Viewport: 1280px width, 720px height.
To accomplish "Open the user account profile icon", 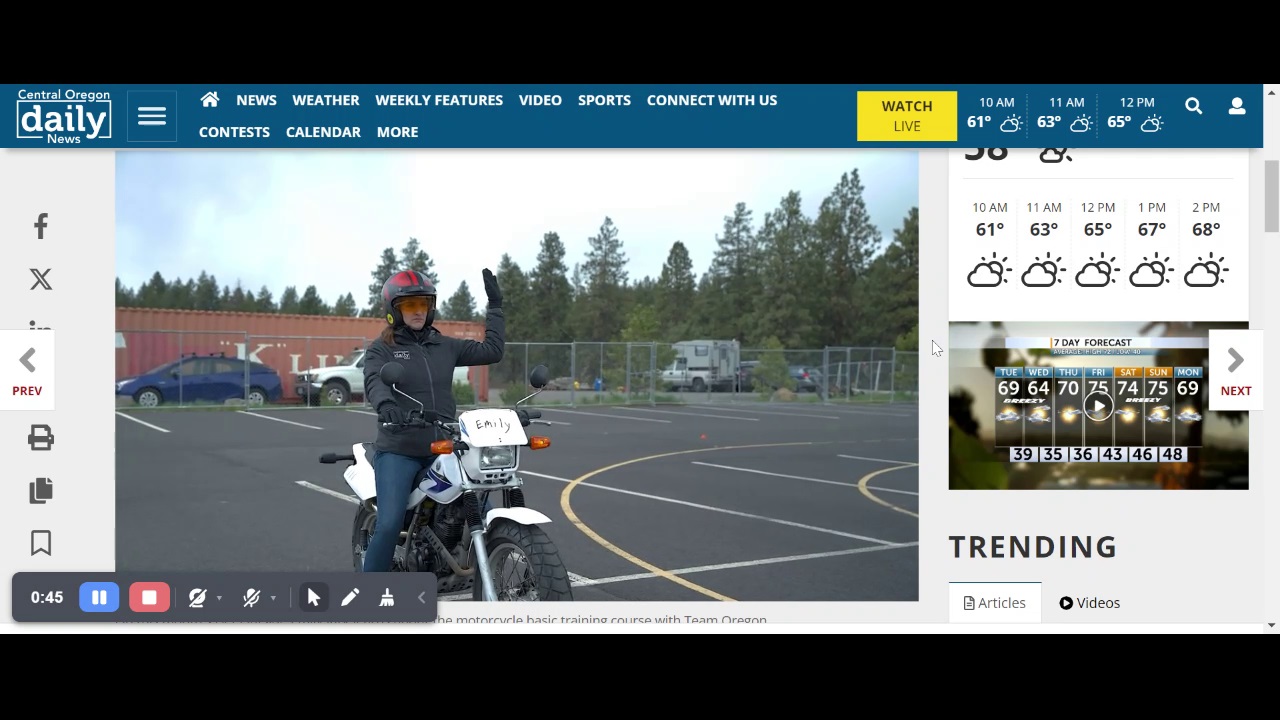I will tap(1237, 106).
